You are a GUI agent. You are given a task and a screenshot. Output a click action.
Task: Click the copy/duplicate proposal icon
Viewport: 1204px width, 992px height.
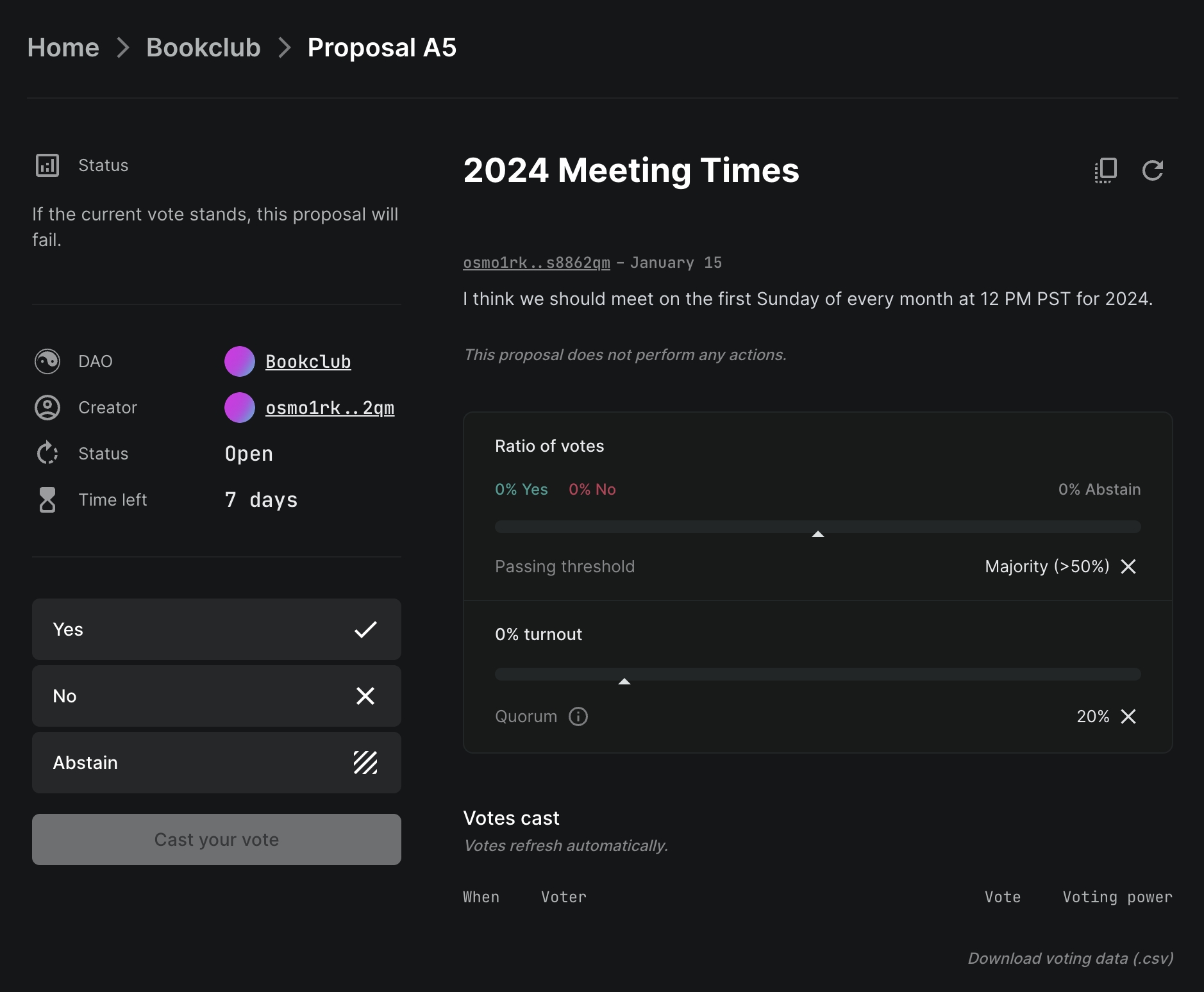tap(1105, 170)
